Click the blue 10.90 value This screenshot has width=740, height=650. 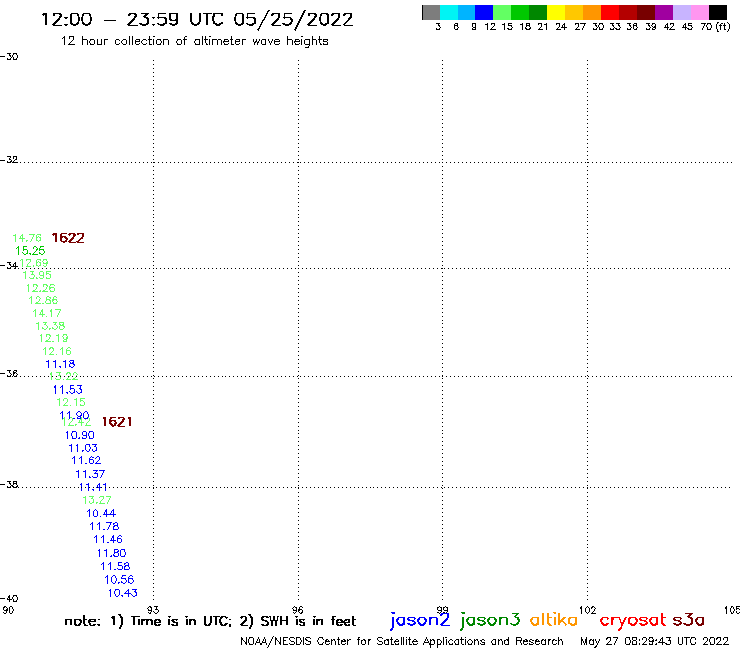(x=80, y=435)
